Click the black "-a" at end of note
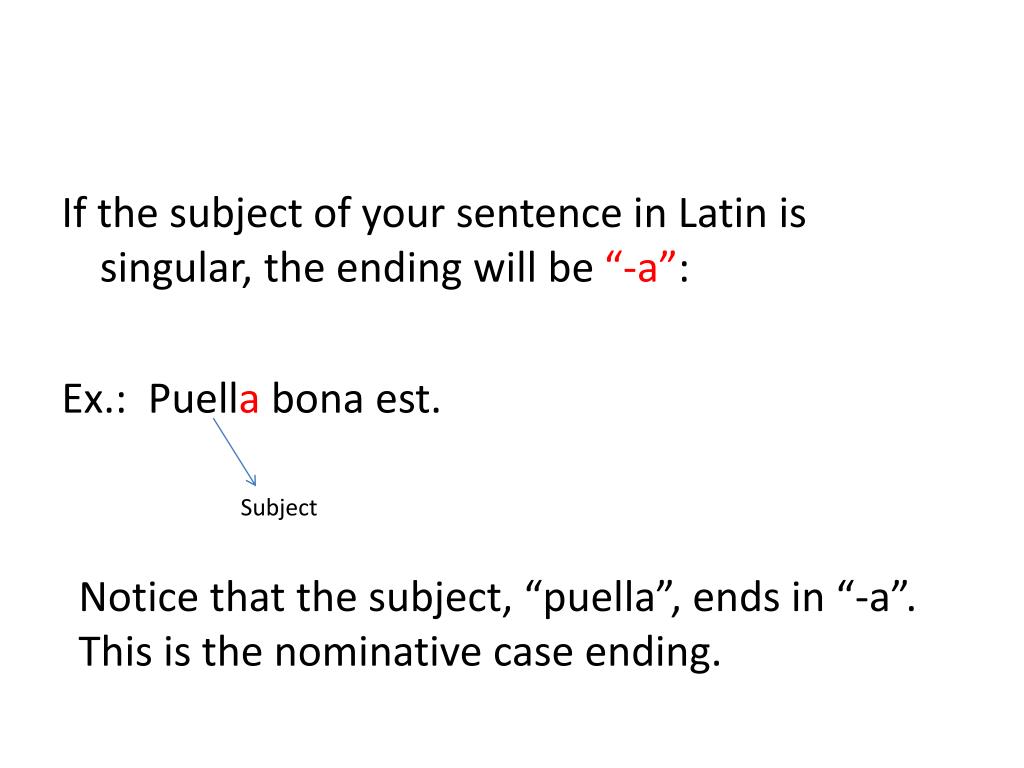The height and width of the screenshot is (768, 1024). [873, 596]
